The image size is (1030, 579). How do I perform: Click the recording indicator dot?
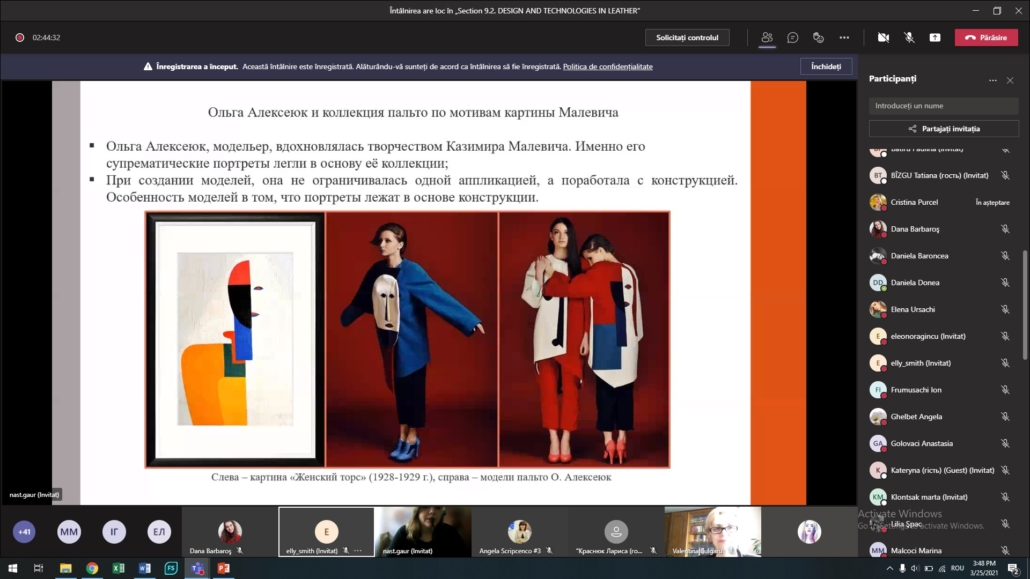(x=20, y=37)
